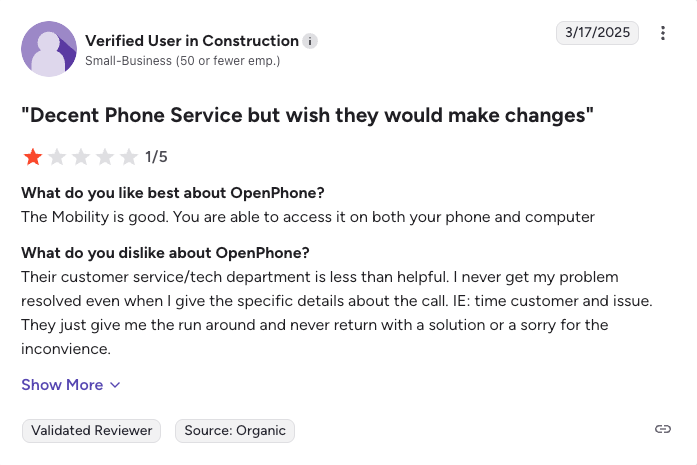Viewport: 697px width, 465px height.
Task: Click the review title about Decent Phone Service
Action: coord(308,115)
